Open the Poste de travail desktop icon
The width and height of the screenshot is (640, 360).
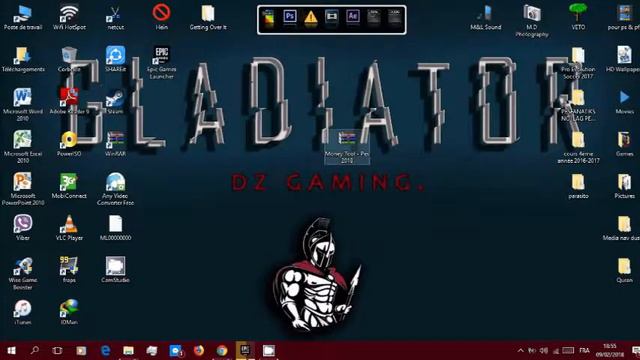pos(23,18)
